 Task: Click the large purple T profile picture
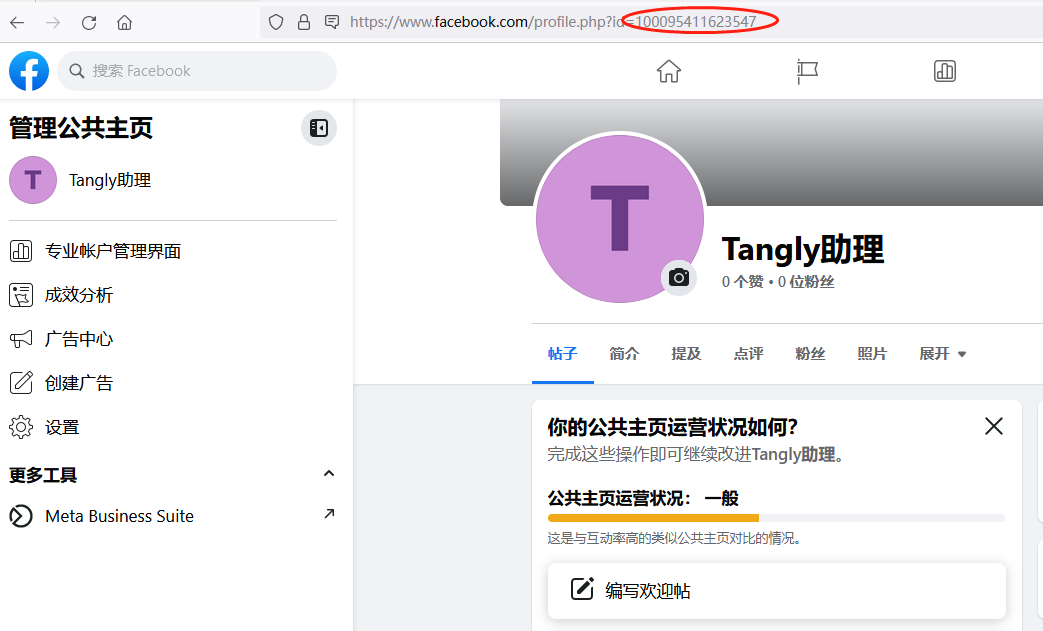pos(619,218)
